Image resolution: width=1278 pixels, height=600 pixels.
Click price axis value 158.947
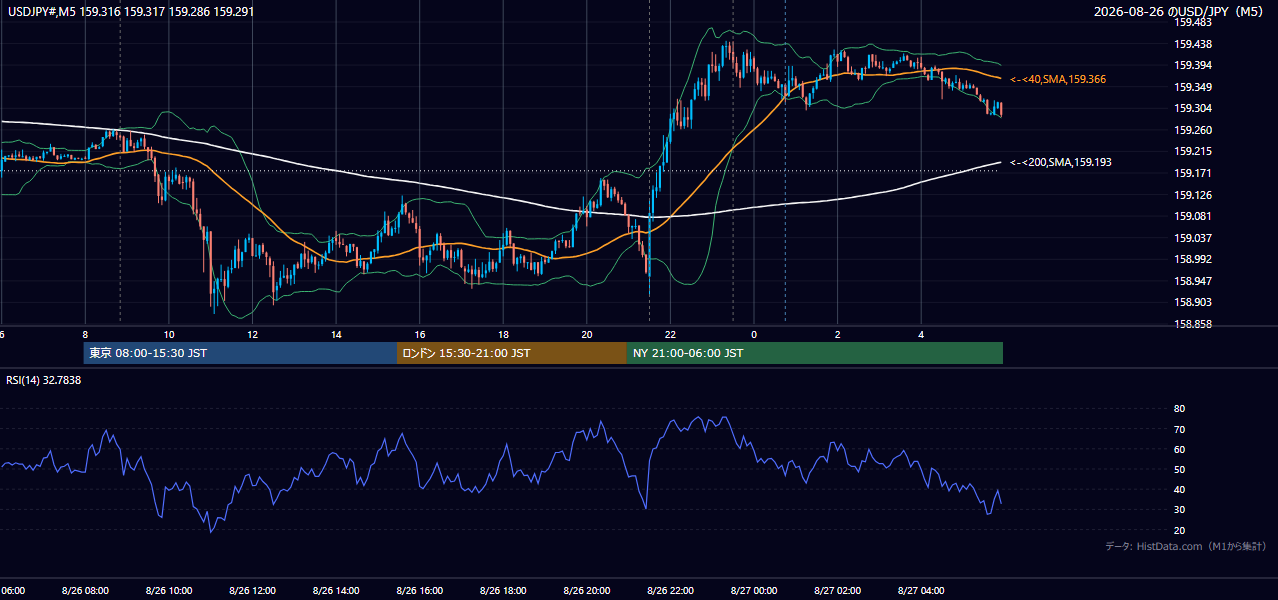pyautogui.click(x=1193, y=282)
